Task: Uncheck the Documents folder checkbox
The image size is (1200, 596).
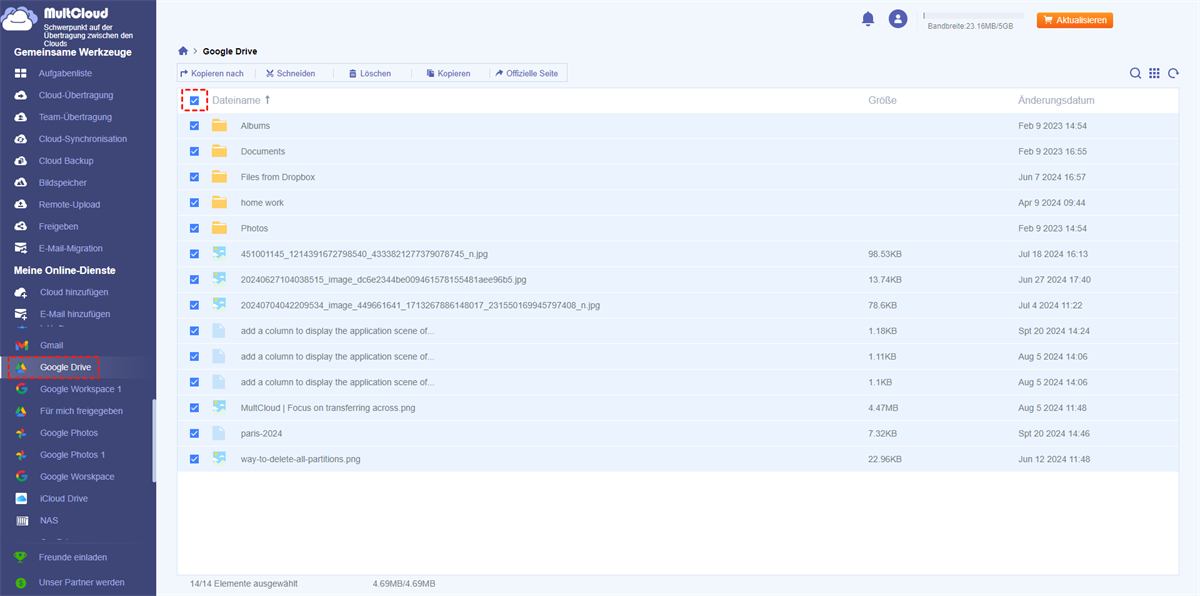Action: pyautogui.click(x=194, y=152)
